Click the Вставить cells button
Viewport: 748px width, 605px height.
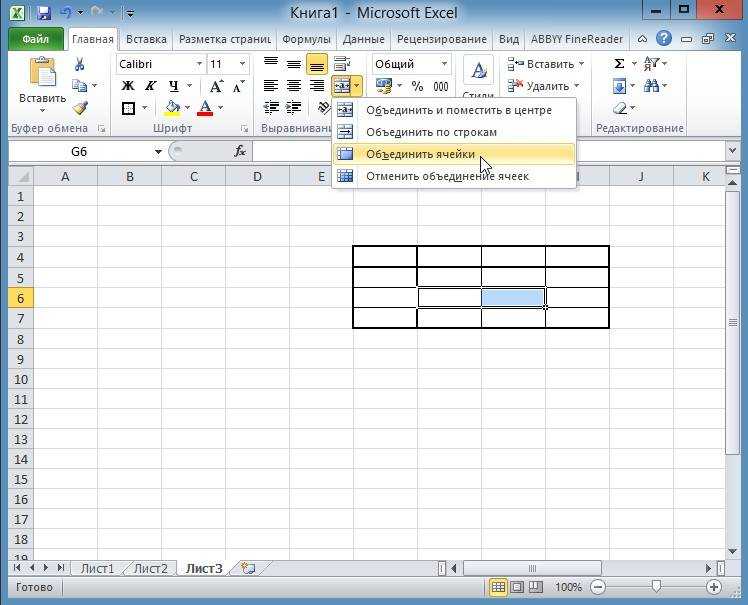click(541, 64)
